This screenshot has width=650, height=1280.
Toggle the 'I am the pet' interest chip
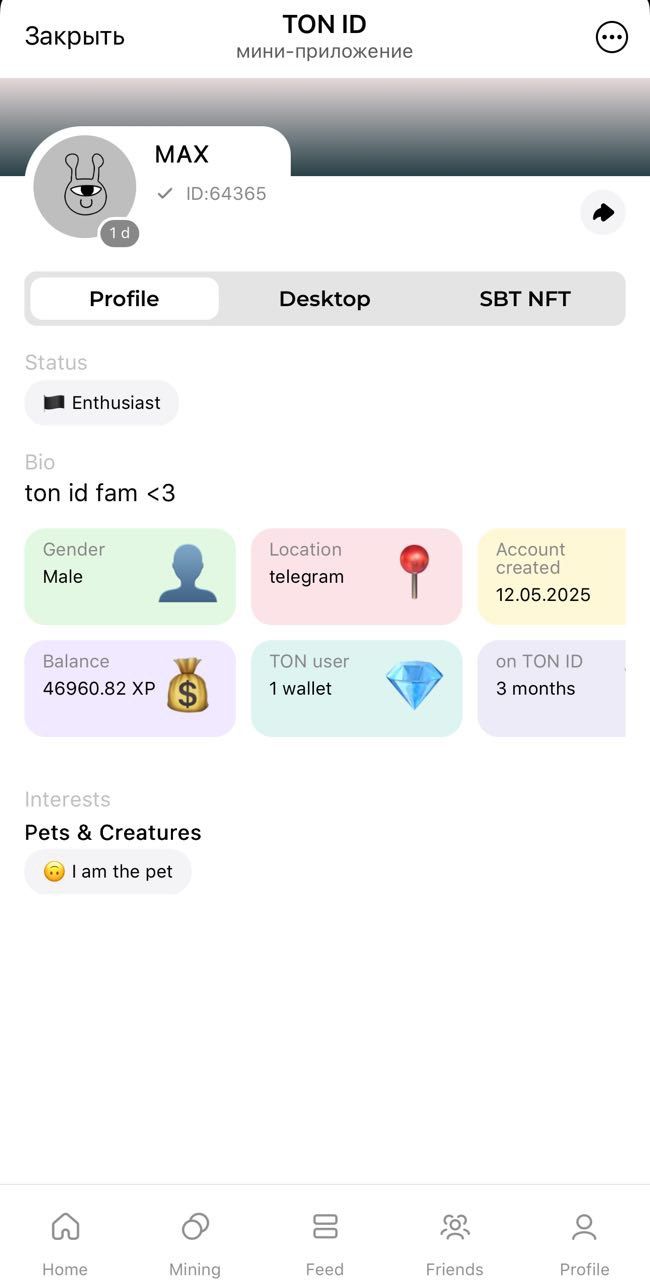point(107,871)
